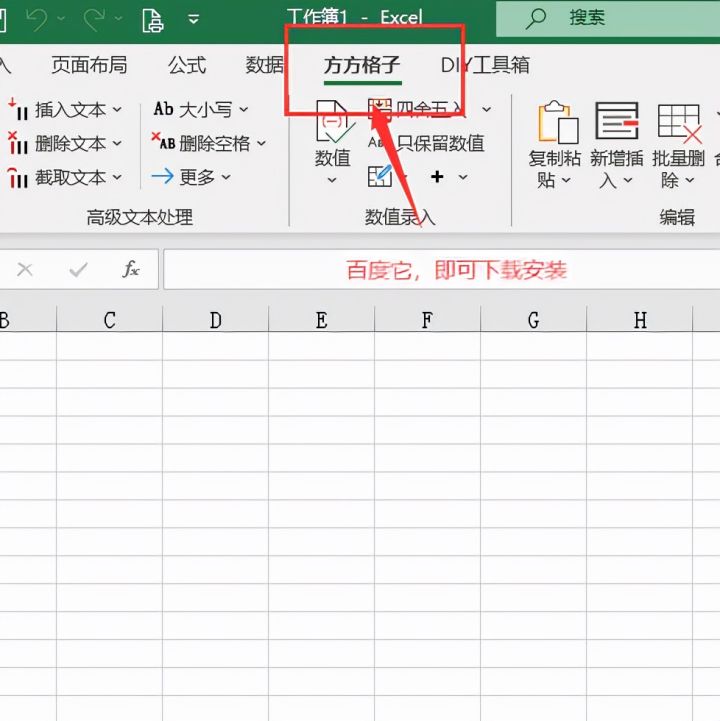
Task: Click the fx insert function icon
Action: point(131,269)
